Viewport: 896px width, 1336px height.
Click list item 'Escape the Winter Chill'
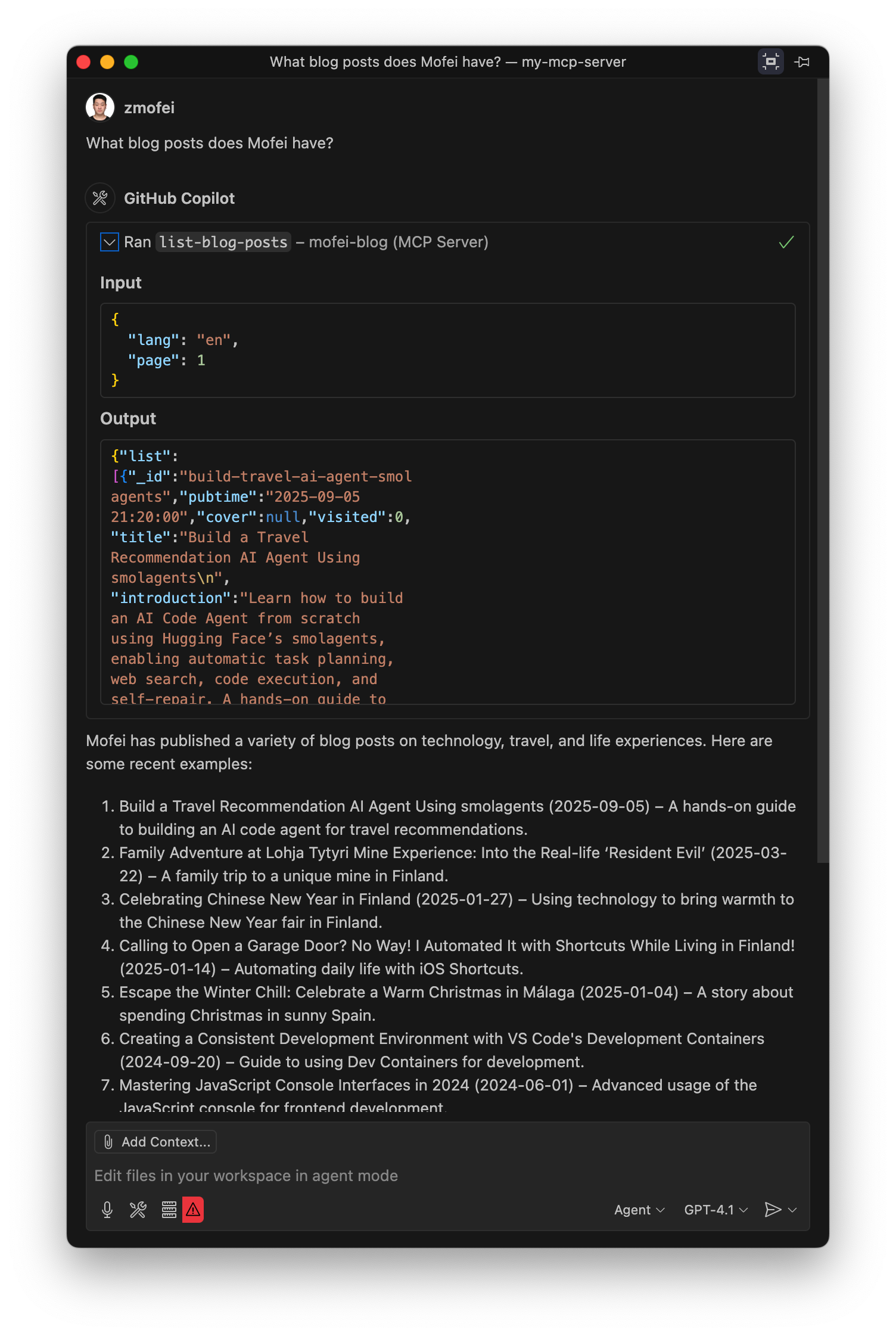click(x=456, y=1003)
